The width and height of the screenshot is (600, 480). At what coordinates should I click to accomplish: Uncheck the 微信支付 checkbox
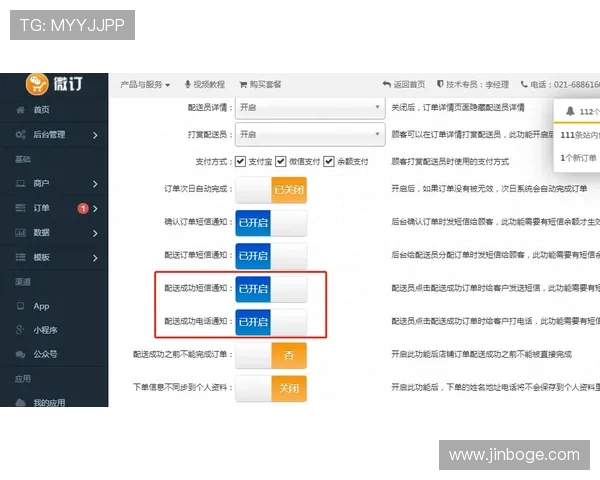[280, 161]
